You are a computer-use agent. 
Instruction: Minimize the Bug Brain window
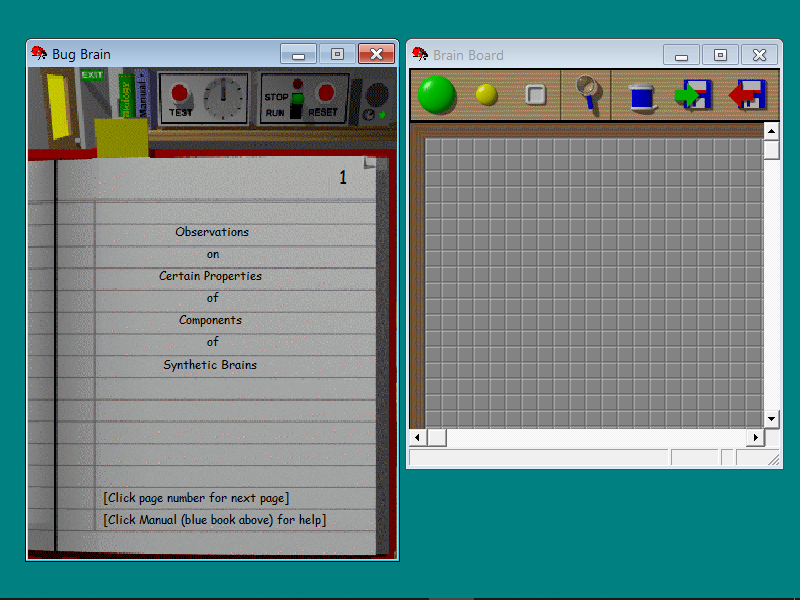(x=298, y=54)
